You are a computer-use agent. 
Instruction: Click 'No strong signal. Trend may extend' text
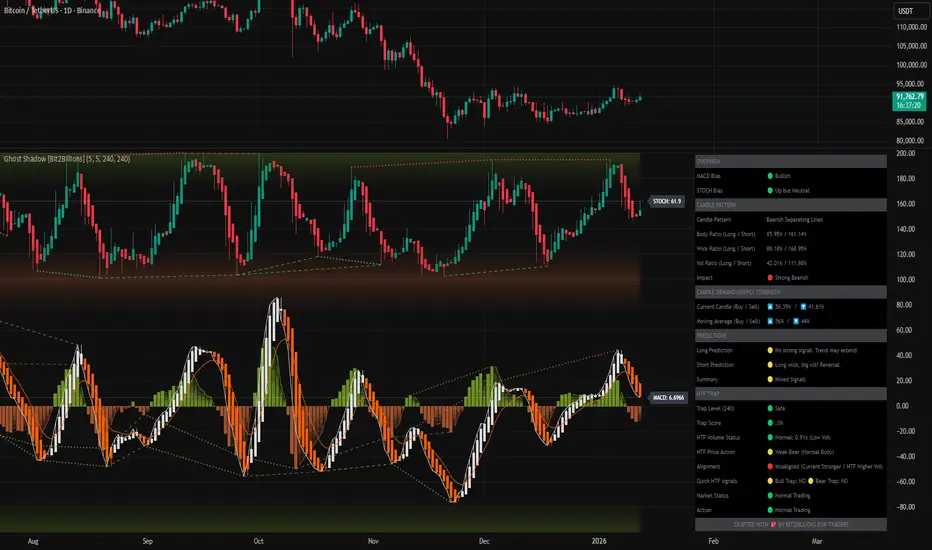point(816,350)
